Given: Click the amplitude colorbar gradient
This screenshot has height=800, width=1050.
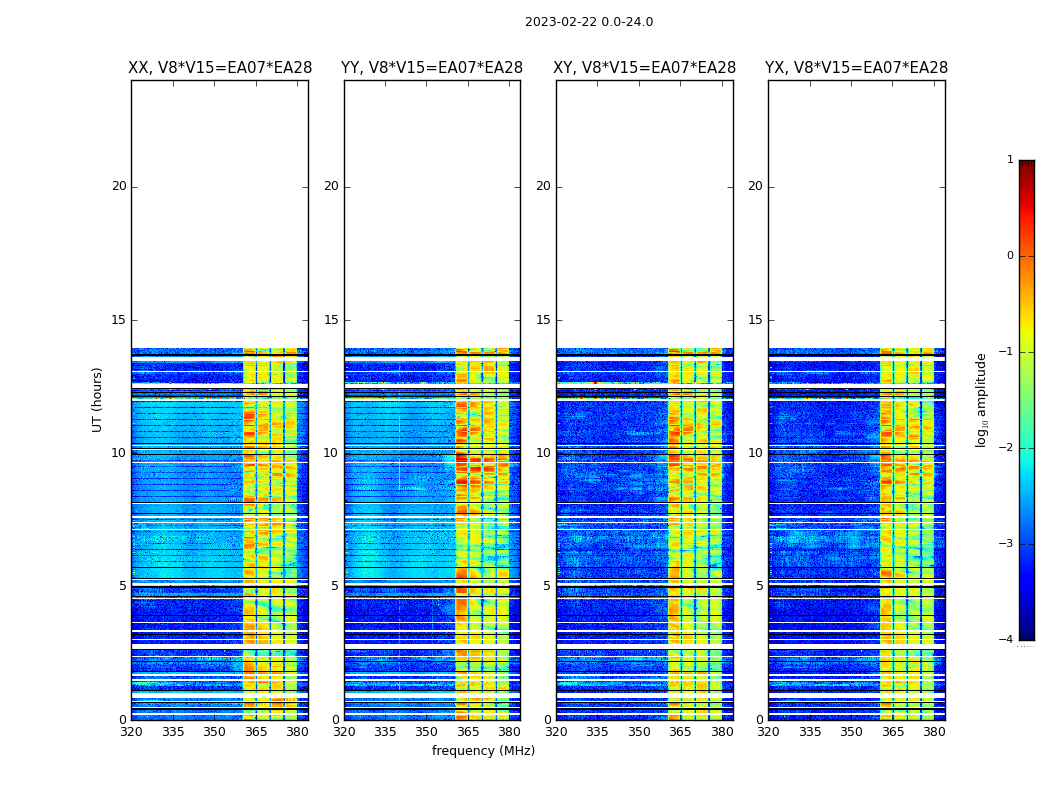Looking at the screenshot, I should tap(1026, 400).
